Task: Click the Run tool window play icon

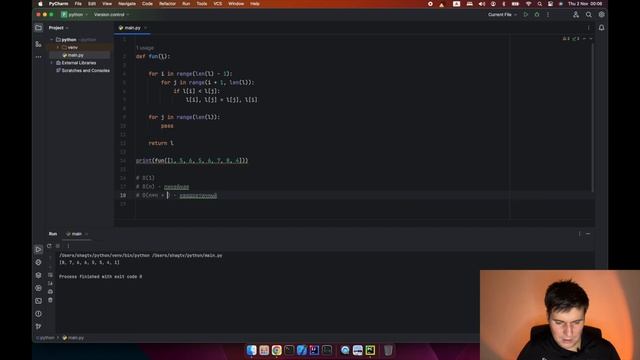Action: coord(38,249)
